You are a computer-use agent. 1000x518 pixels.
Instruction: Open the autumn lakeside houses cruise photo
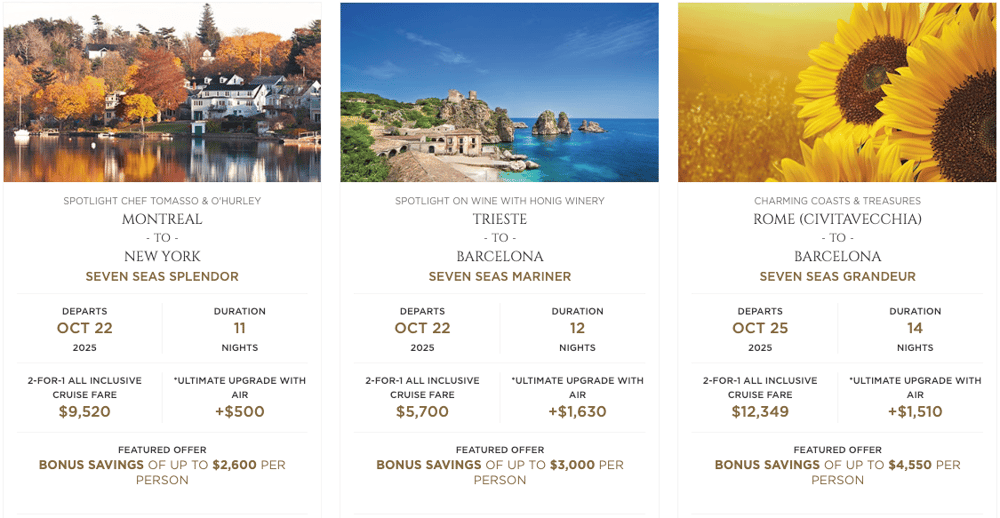coord(162,92)
